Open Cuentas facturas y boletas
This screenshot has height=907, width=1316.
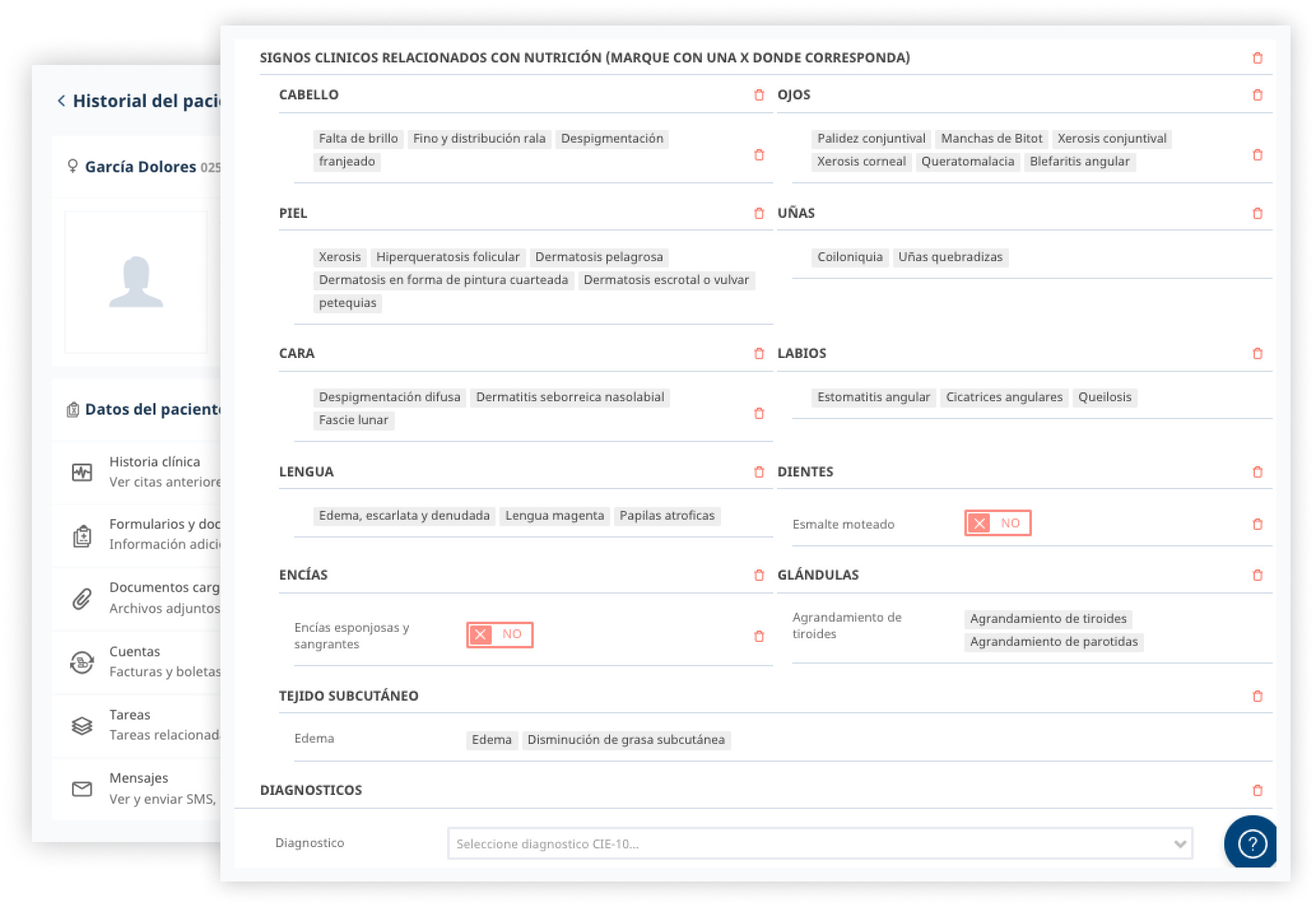click(x=136, y=662)
